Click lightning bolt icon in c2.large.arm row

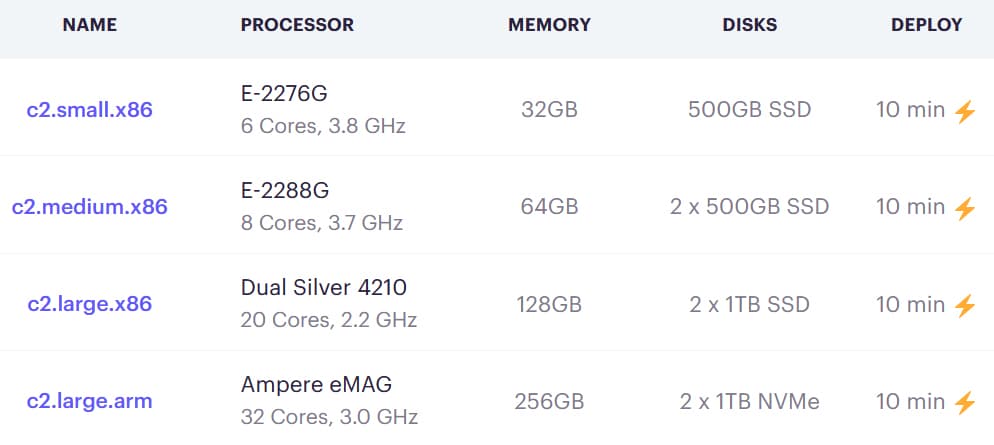coord(965,403)
